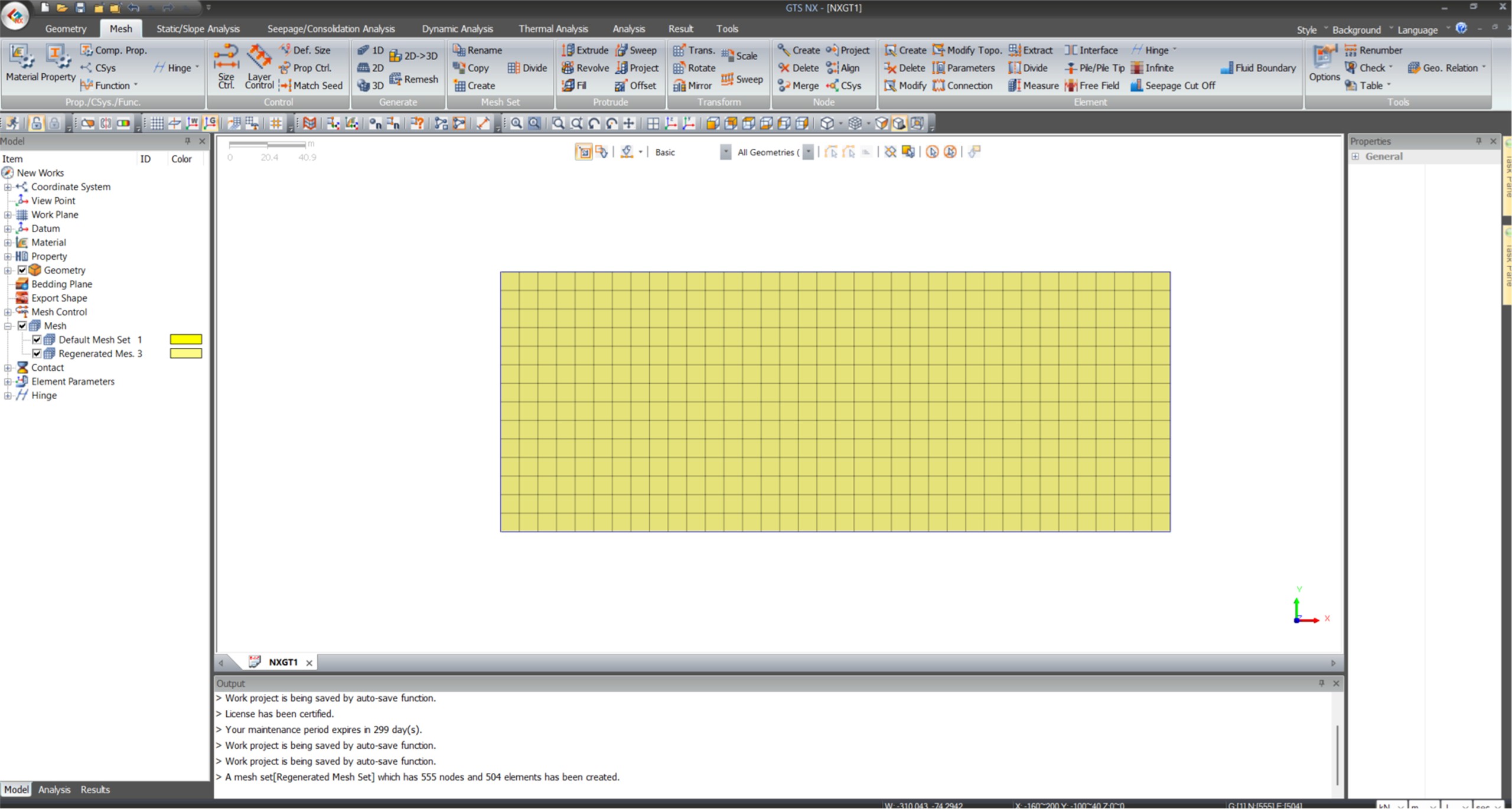Open the Options tool
The image size is (1512, 809).
1324,63
